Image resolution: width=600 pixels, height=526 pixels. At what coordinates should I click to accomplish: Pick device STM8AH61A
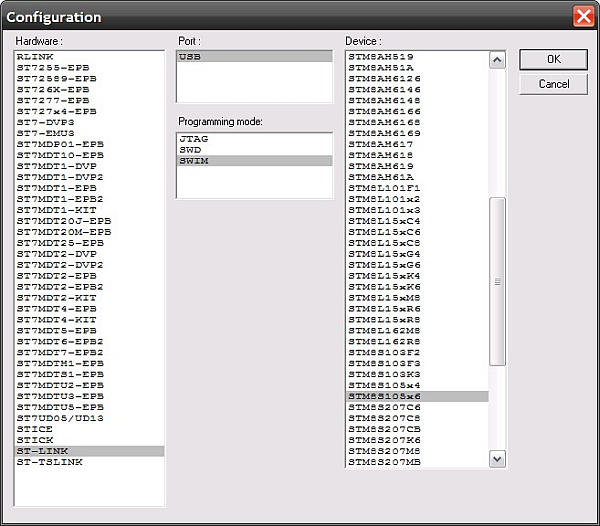coord(417,177)
